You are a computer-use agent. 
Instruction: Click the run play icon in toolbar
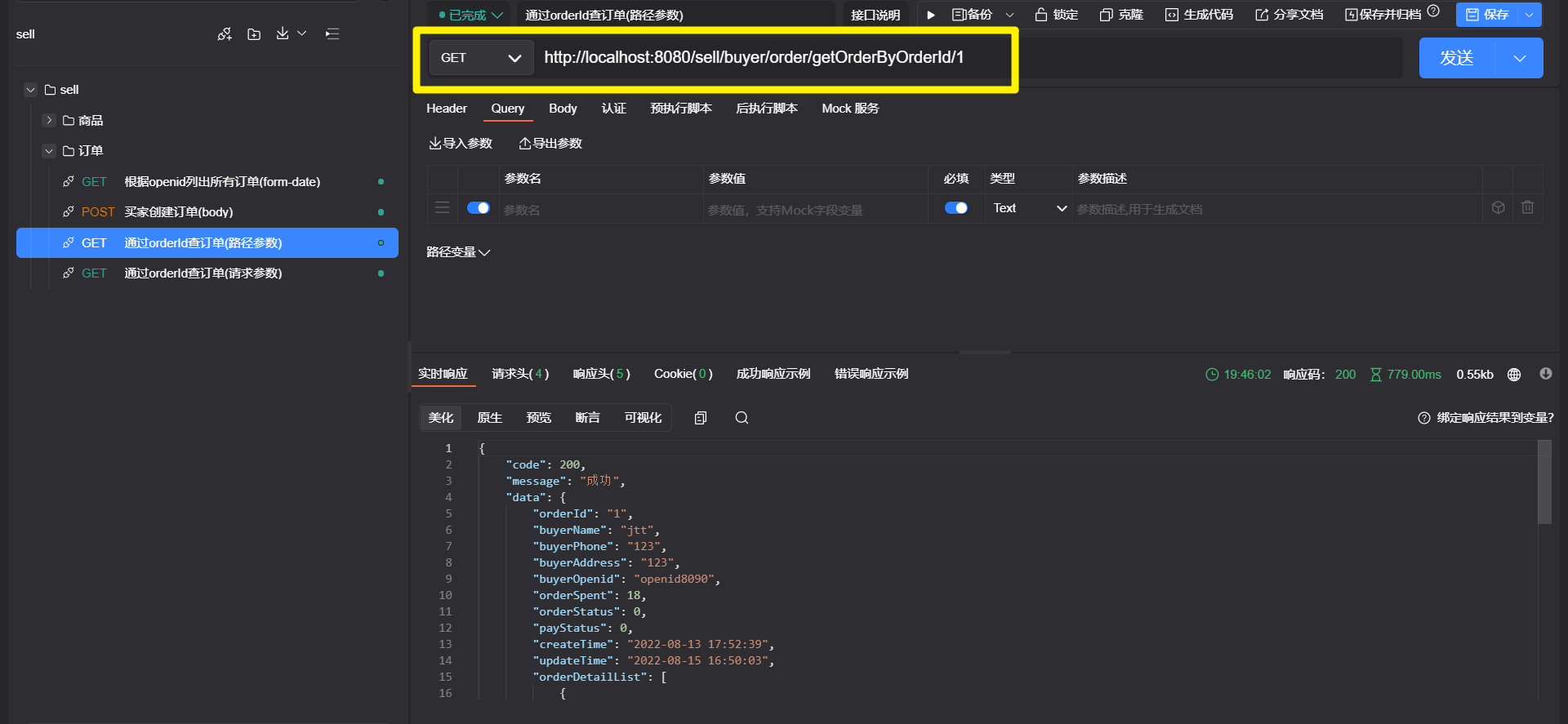click(x=930, y=15)
